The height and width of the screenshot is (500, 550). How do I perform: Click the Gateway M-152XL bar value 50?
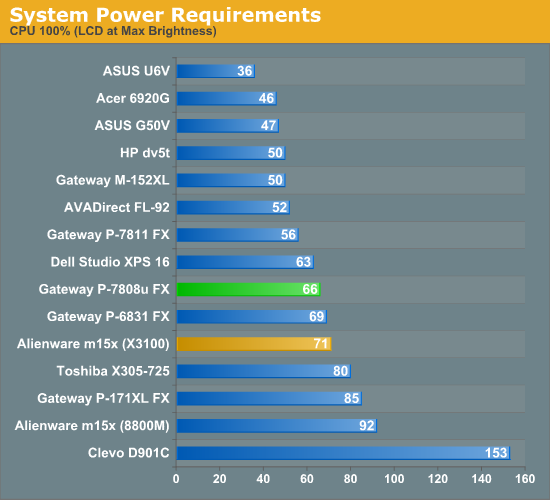275,180
